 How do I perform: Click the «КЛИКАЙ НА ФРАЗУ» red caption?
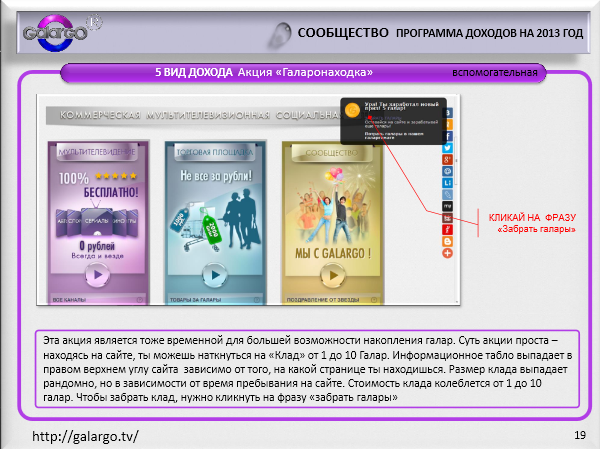[532, 218]
